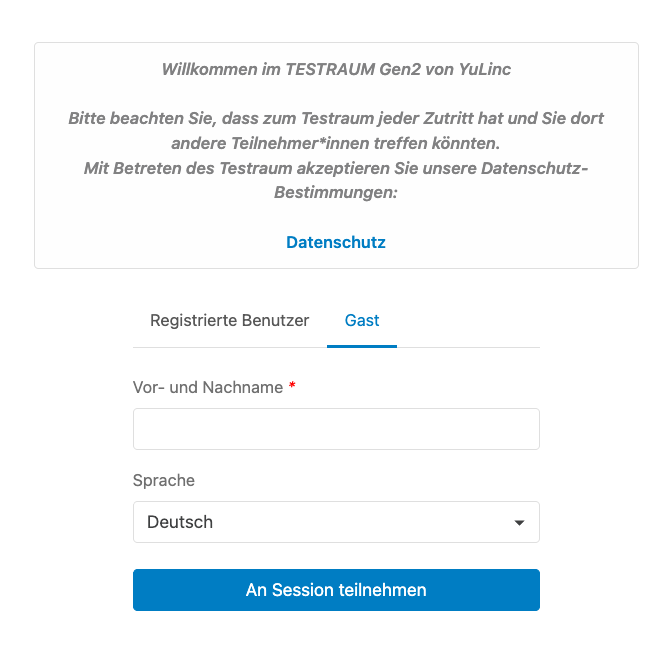Click the caret arrow of the language selector

519,523
